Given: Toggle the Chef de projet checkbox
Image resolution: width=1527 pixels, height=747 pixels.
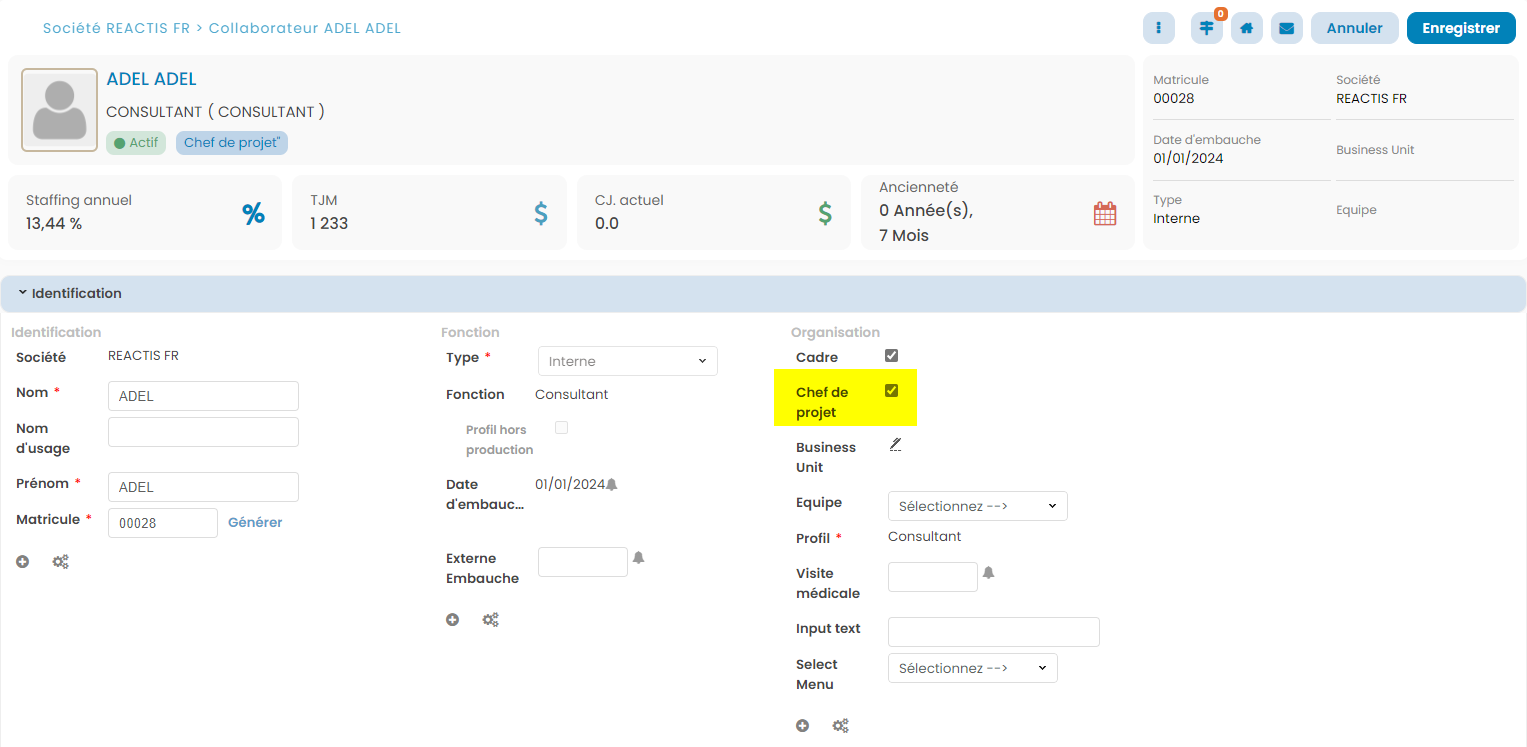Looking at the screenshot, I should (892, 391).
